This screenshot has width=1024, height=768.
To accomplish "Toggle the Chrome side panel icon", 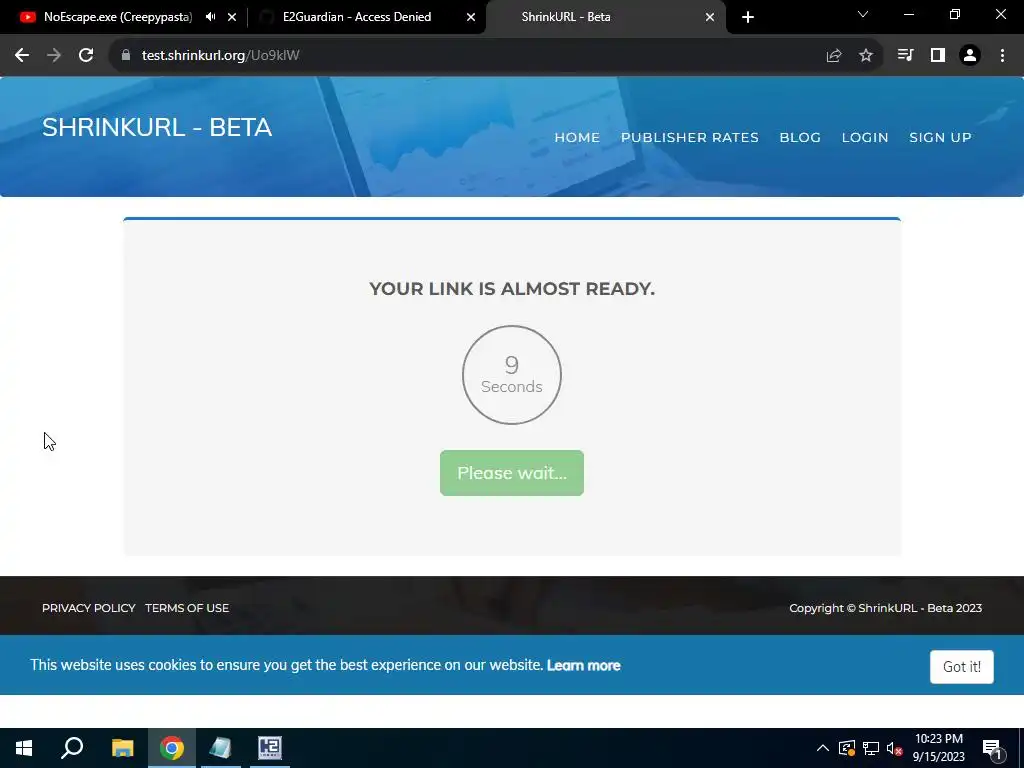I will (x=938, y=56).
